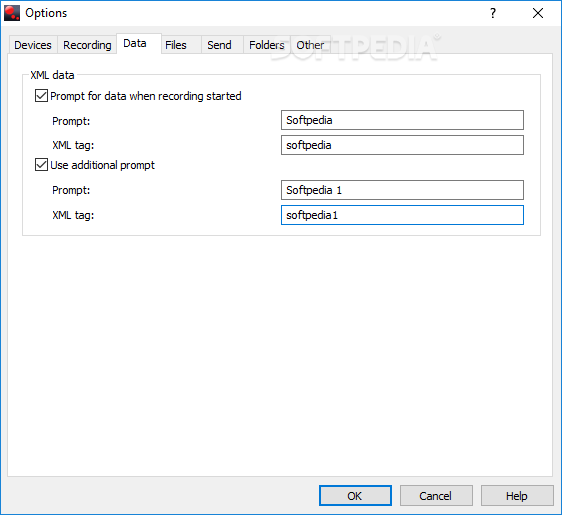Select the Data tab
The image size is (562, 515).
139,44
